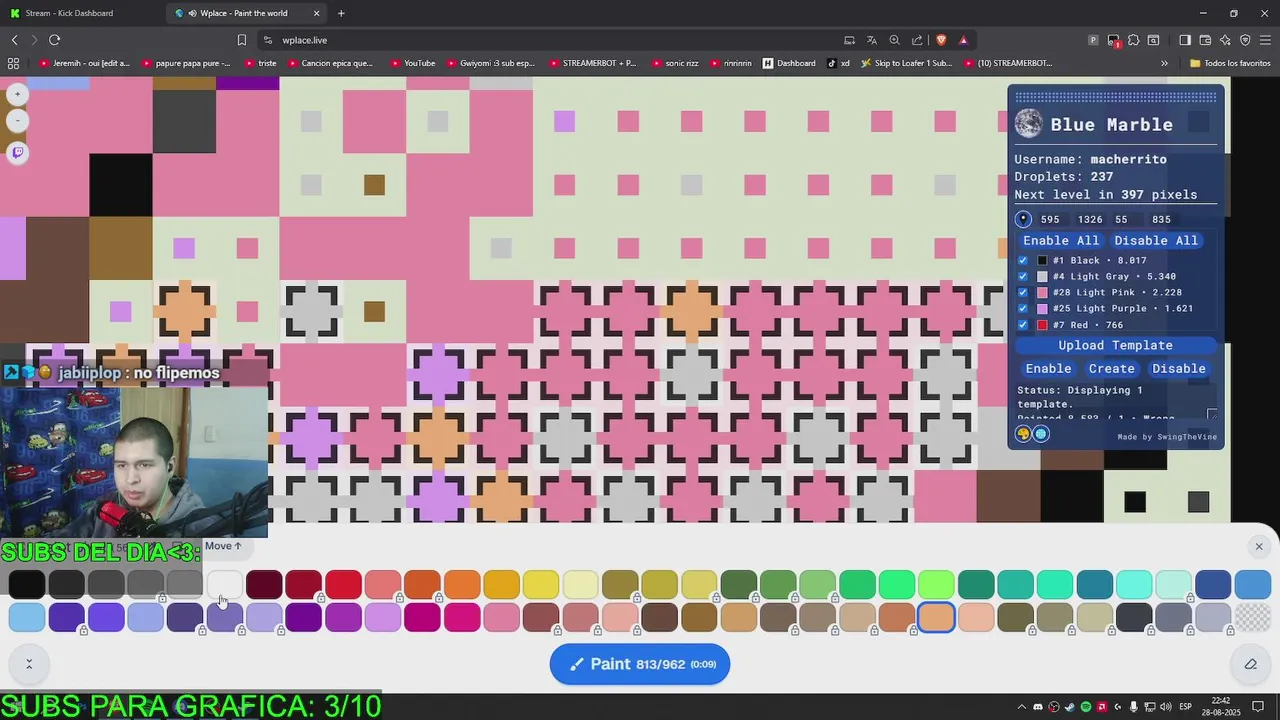Uncheck the #4 Light Gray checkbox
This screenshot has width=1280, height=720.
(x=1022, y=276)
